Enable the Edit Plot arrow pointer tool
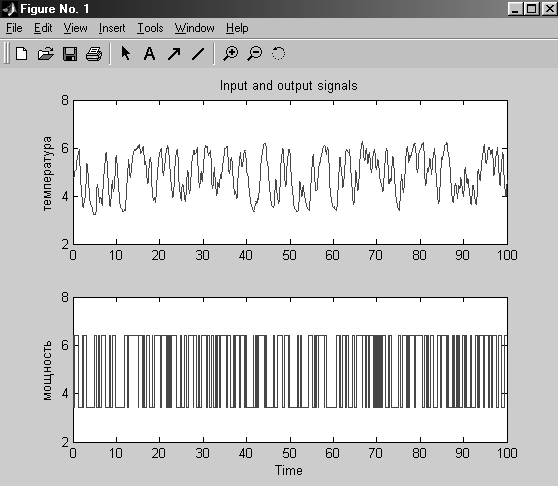Viewport: 558px width, 486px height. coord(126,54)
